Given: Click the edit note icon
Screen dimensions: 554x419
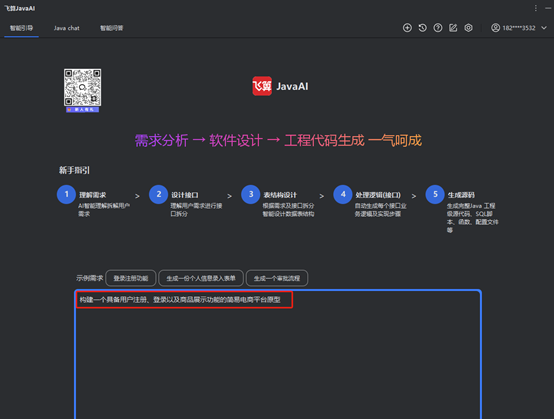Looking at the screenshot, I should click(453, 28).
